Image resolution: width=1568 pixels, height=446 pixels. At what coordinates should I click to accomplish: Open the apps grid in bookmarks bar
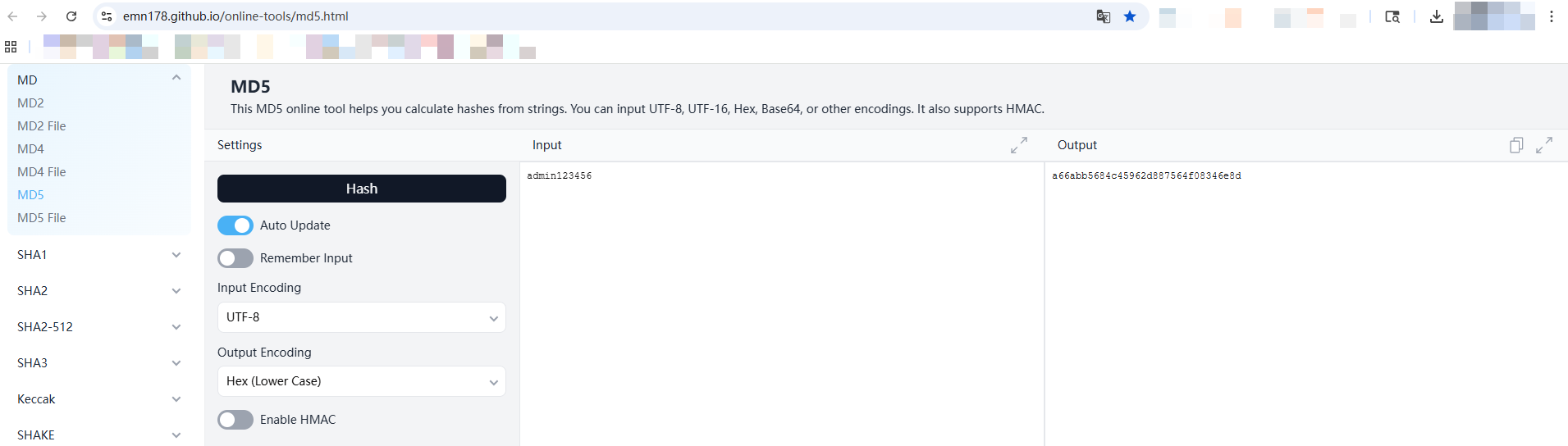11,47
